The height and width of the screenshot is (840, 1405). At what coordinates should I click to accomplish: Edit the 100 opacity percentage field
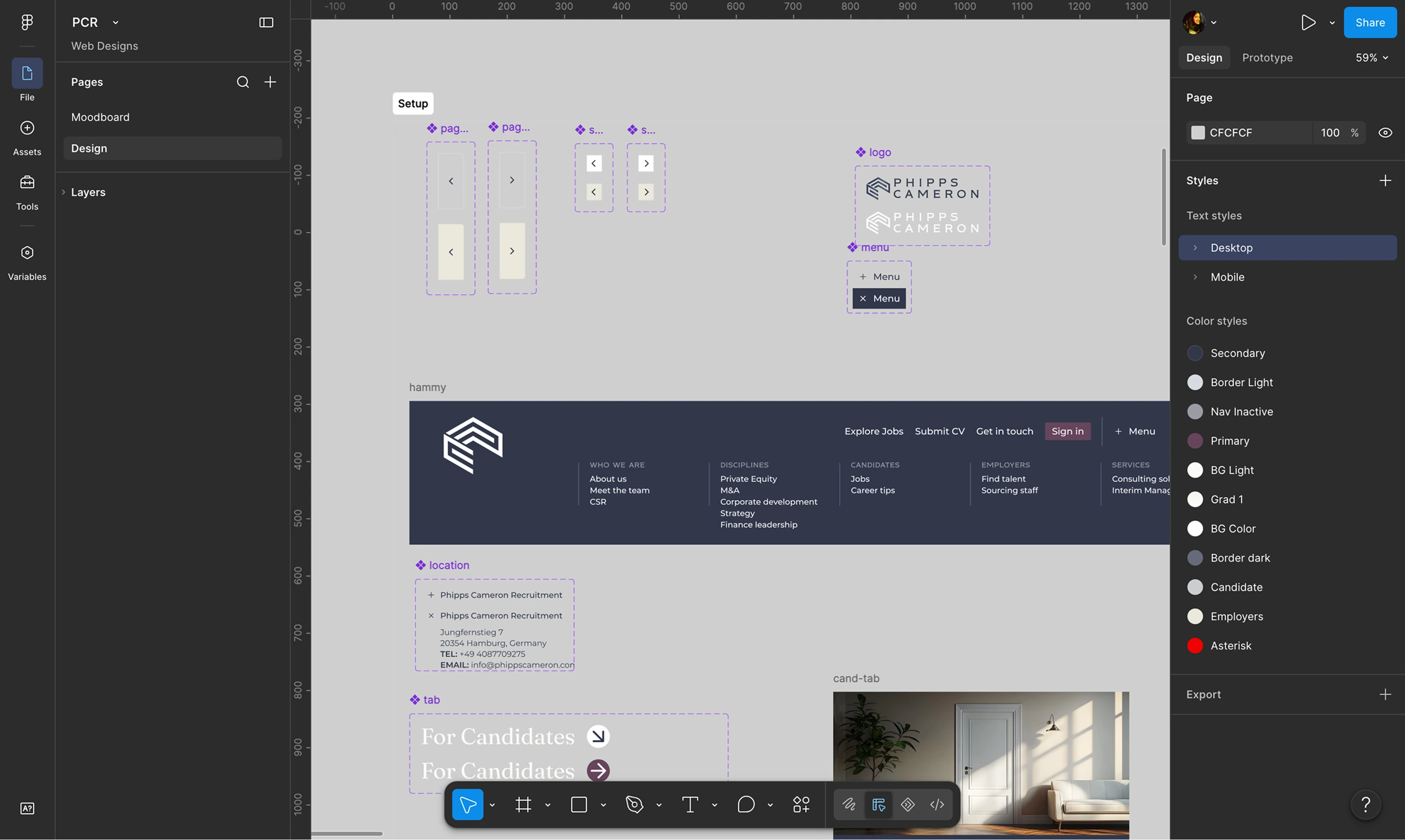point(1330,133)
